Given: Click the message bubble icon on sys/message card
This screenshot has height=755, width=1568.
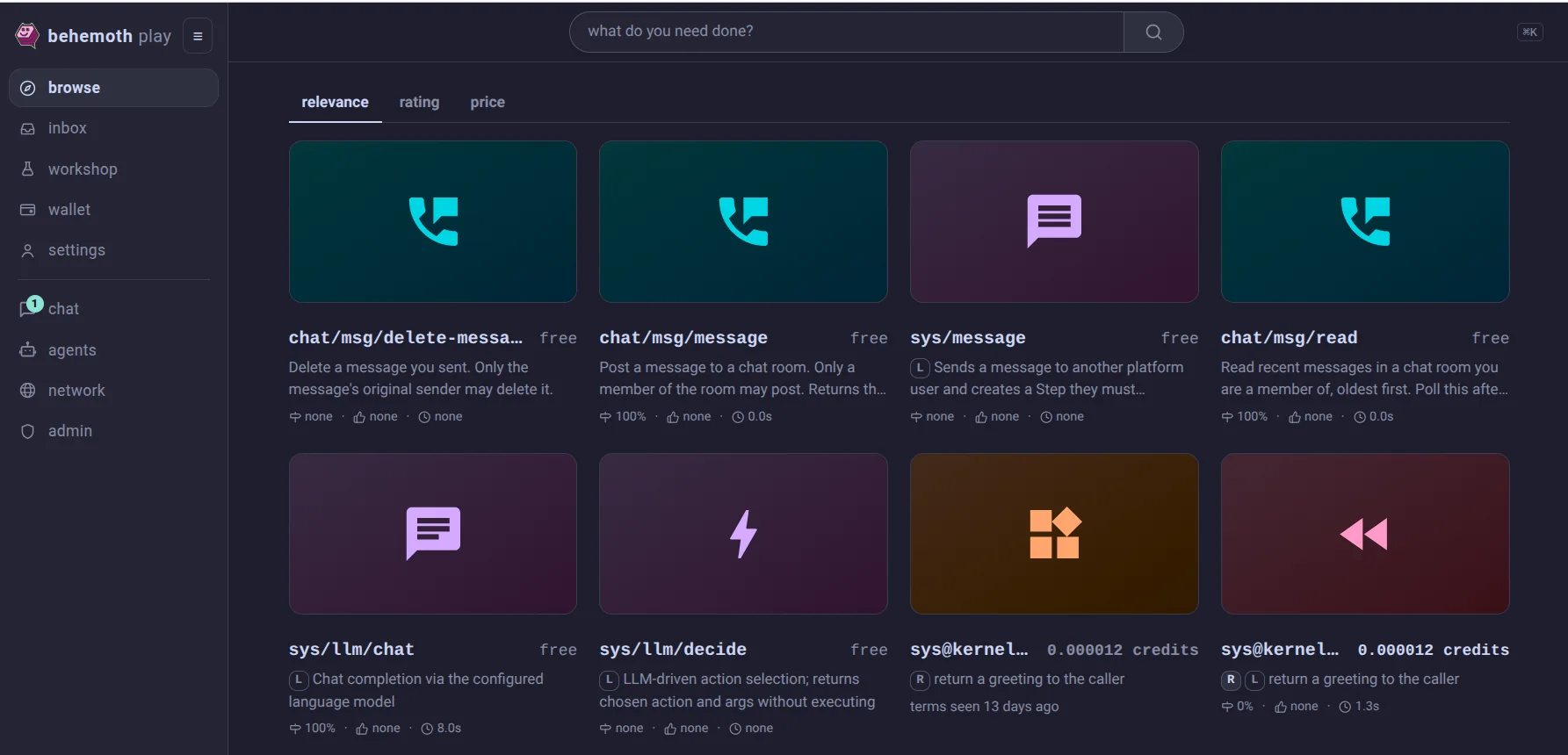Looking at the screenshot, I should 1054,220.
